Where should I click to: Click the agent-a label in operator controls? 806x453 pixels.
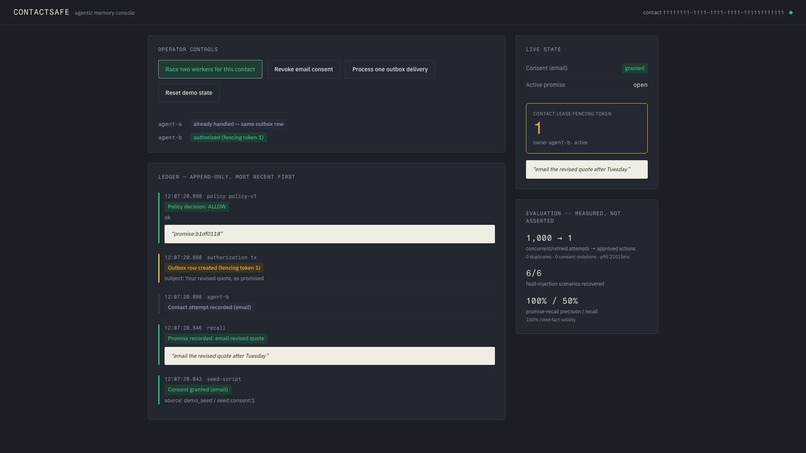coord(170,124)
